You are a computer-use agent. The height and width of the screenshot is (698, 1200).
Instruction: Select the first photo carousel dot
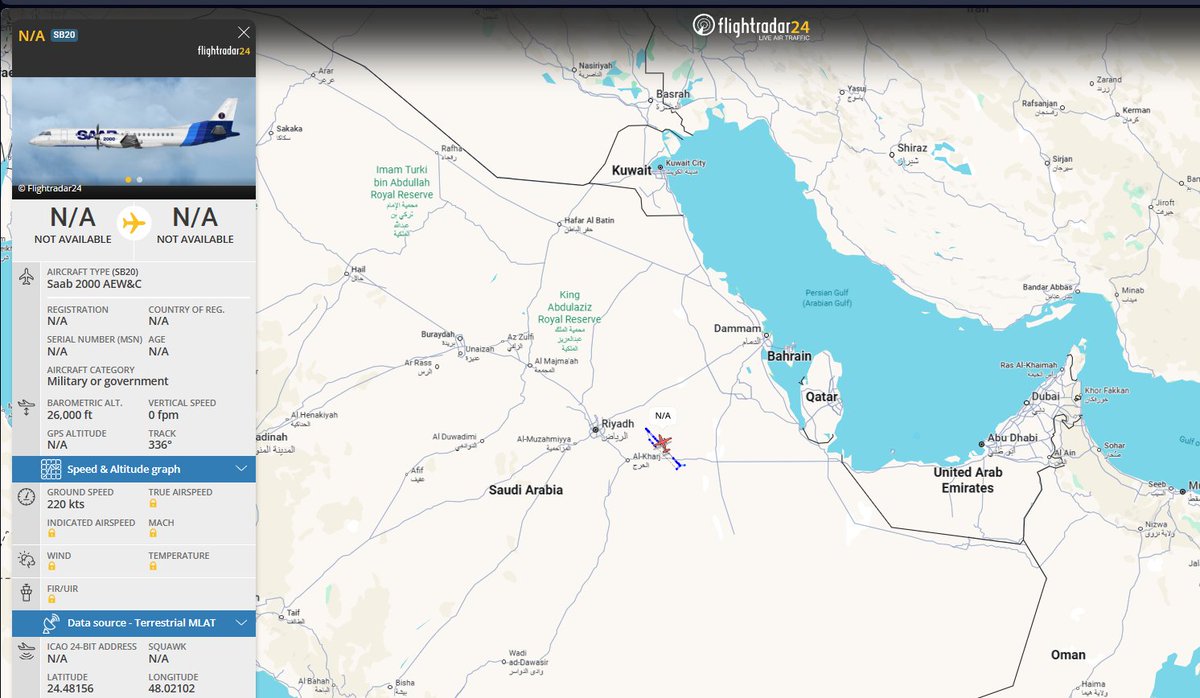coord(127,180)
